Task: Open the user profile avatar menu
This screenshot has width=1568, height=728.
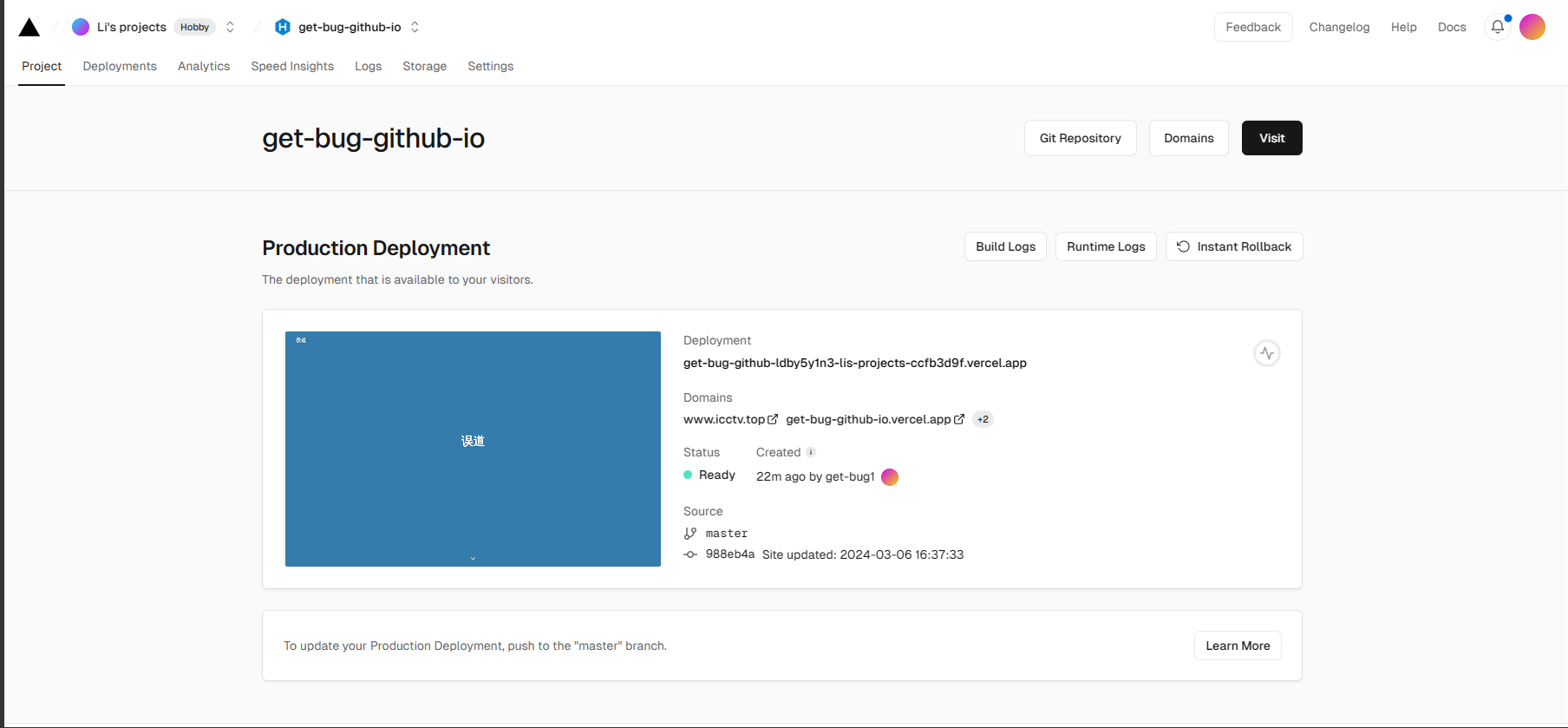Action: pos(1532,27)
